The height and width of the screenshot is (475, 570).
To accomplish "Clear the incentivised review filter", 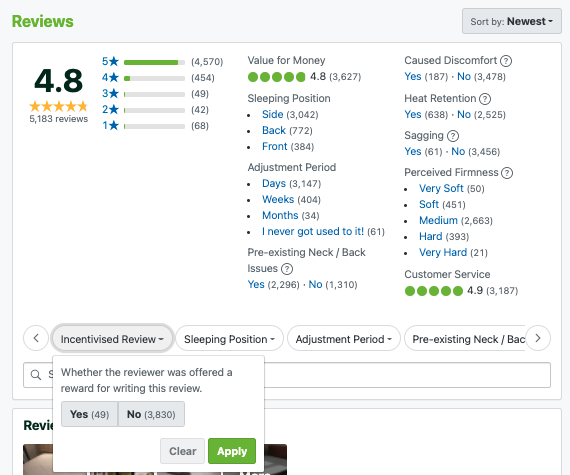I will point(182,451).
